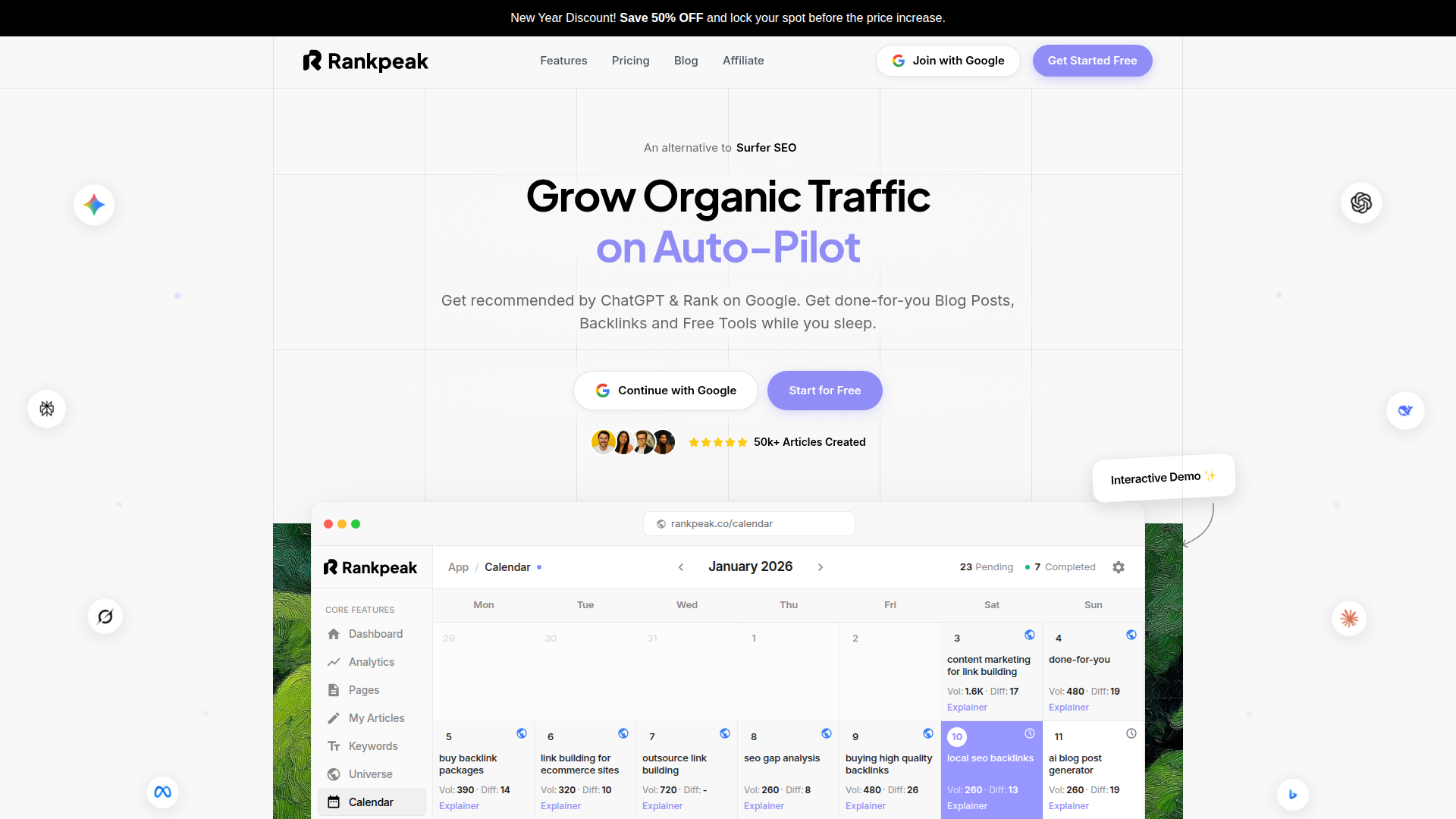This screenshot has width=1456, height=819.
Task: Toggle the 23 Pending filter
Action: coord(986,566)
